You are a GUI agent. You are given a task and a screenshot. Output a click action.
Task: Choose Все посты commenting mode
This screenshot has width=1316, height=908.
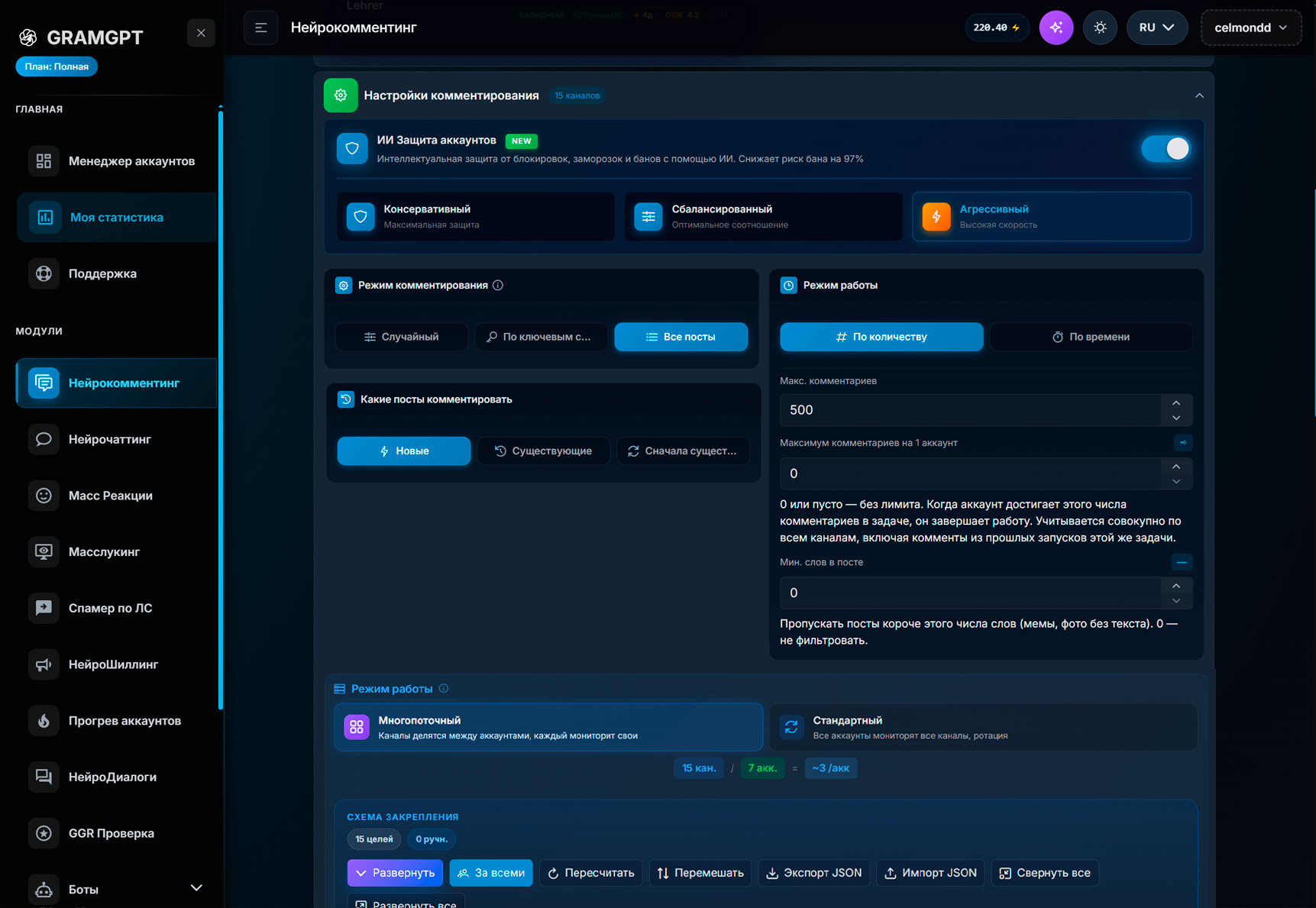(x=681, y=337)
